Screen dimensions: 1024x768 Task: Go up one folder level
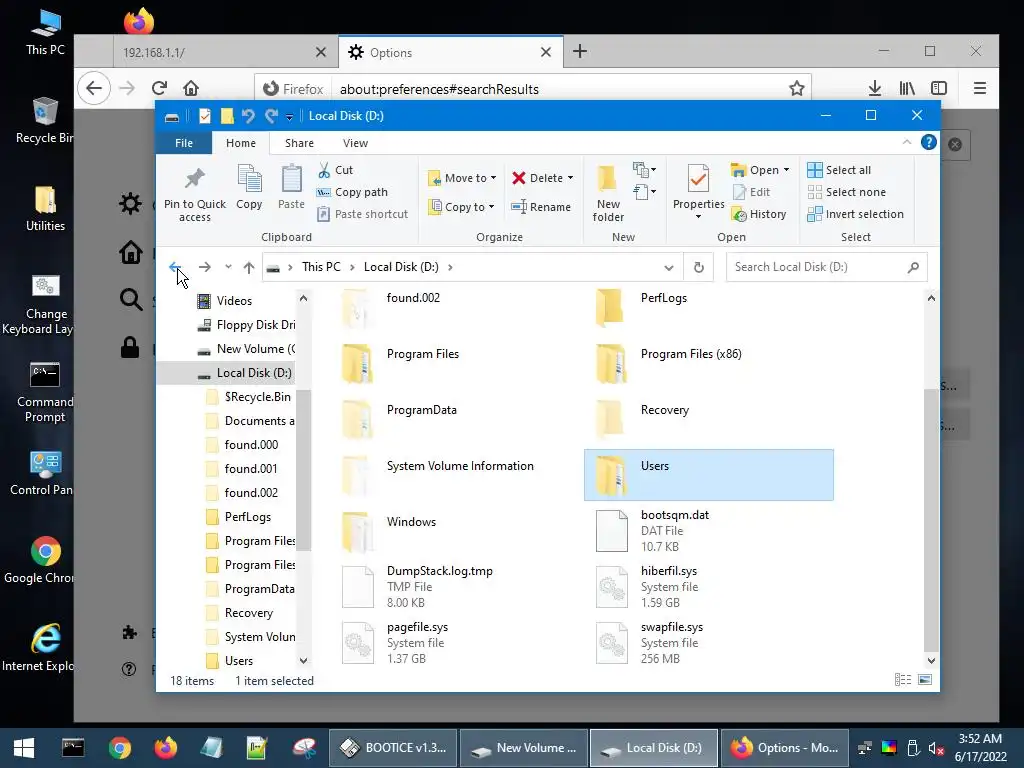pos(249,267)
